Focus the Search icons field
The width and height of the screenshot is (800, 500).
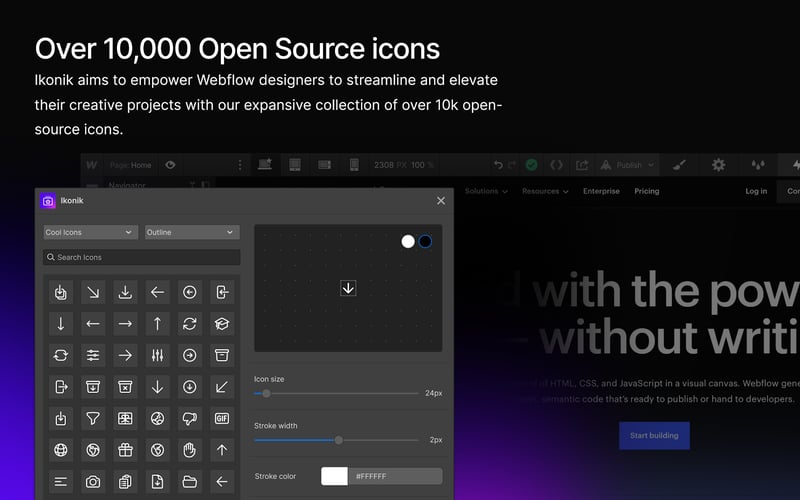pos(141,257)
